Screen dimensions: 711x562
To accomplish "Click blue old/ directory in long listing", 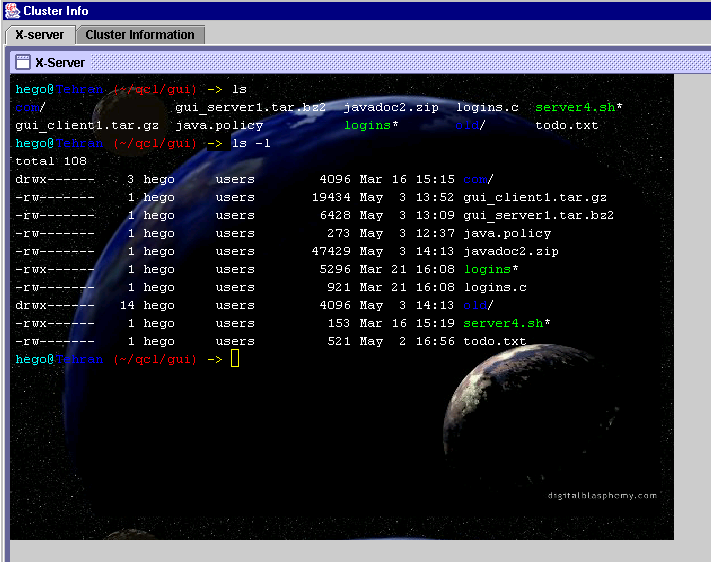I will [478, 305].
